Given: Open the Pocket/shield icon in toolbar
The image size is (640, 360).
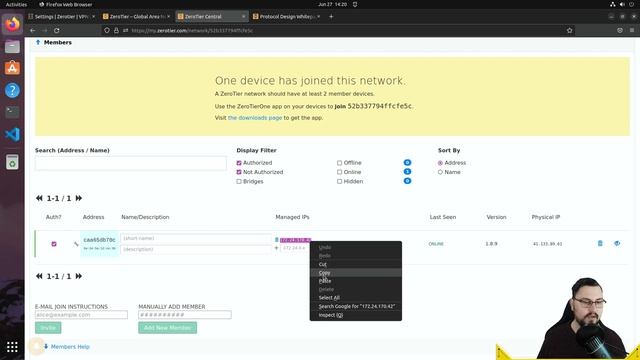Looking at the screenshot, I should (x=620, y=31).
